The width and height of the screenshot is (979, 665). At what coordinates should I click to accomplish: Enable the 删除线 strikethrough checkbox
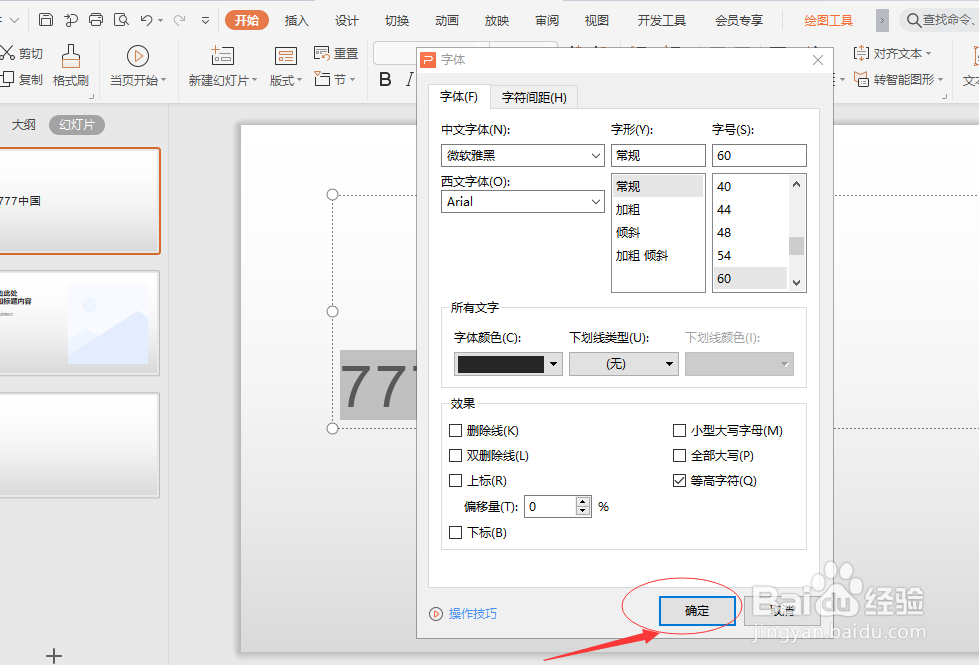[456, 430]
